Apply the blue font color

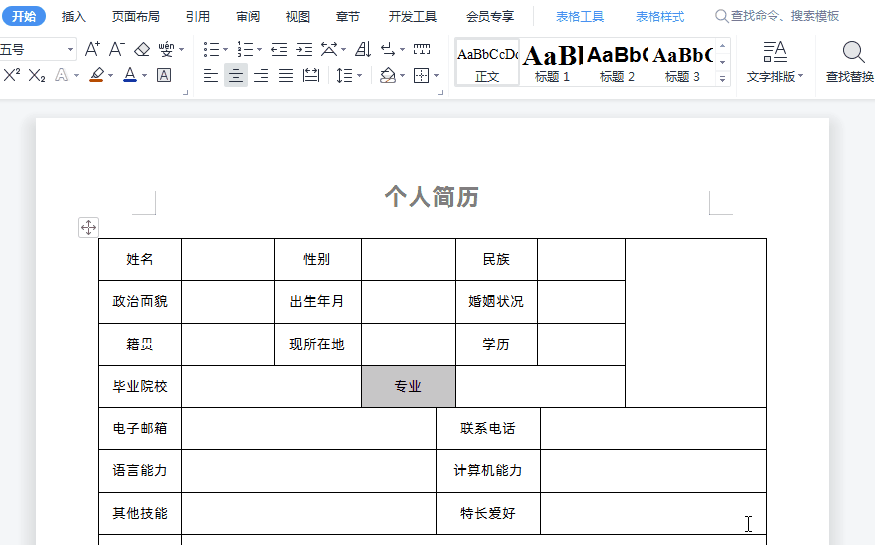coord(129,75)
